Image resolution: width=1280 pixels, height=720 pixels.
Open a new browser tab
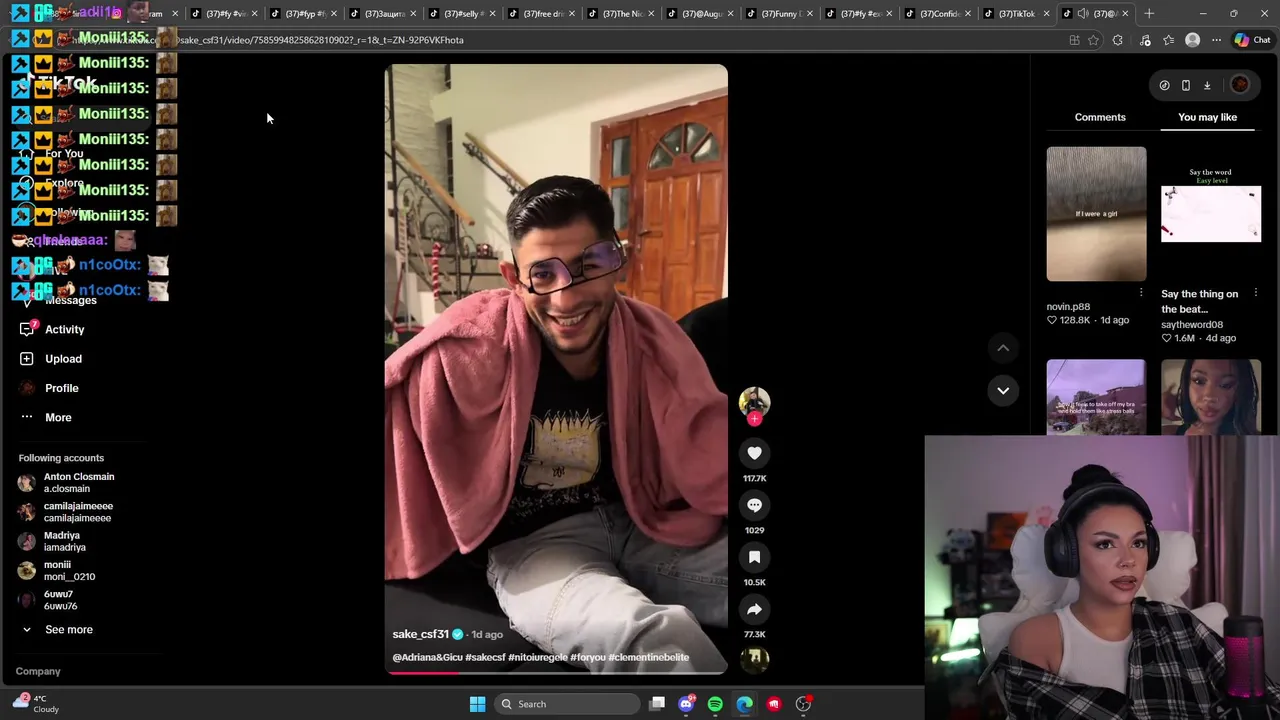click(x=1149, y=14)
